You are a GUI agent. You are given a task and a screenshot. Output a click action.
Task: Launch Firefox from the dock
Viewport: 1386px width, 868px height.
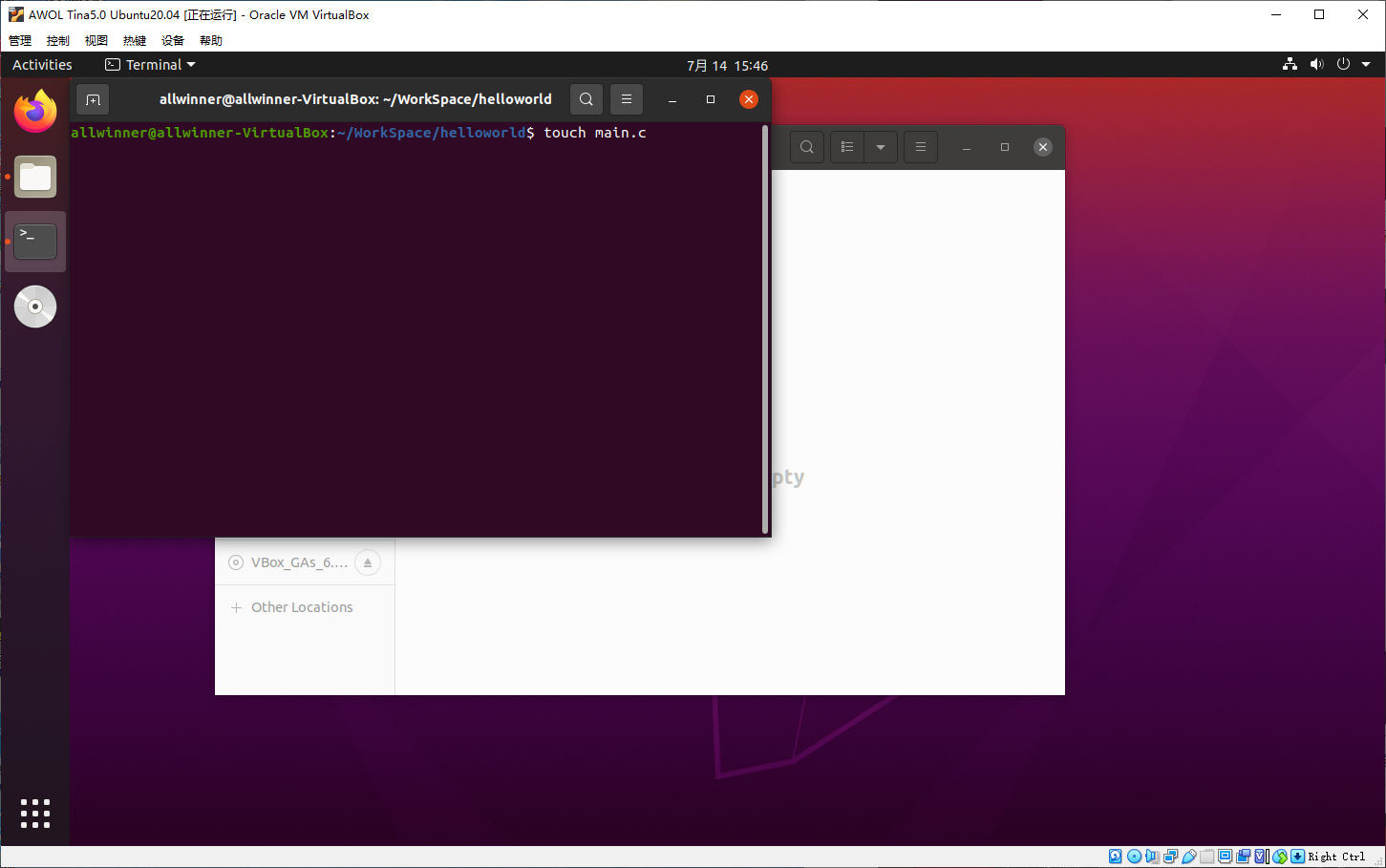click(35, 112)
